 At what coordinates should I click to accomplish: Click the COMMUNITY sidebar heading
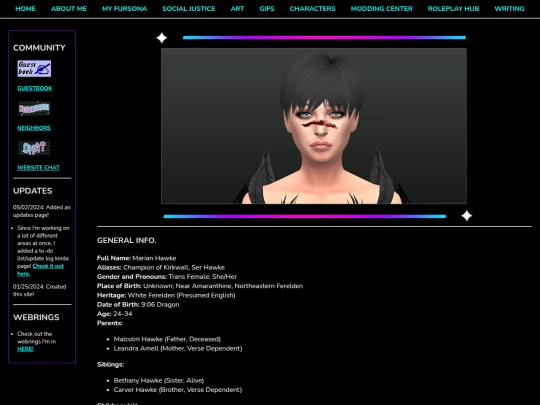point(39,48)
